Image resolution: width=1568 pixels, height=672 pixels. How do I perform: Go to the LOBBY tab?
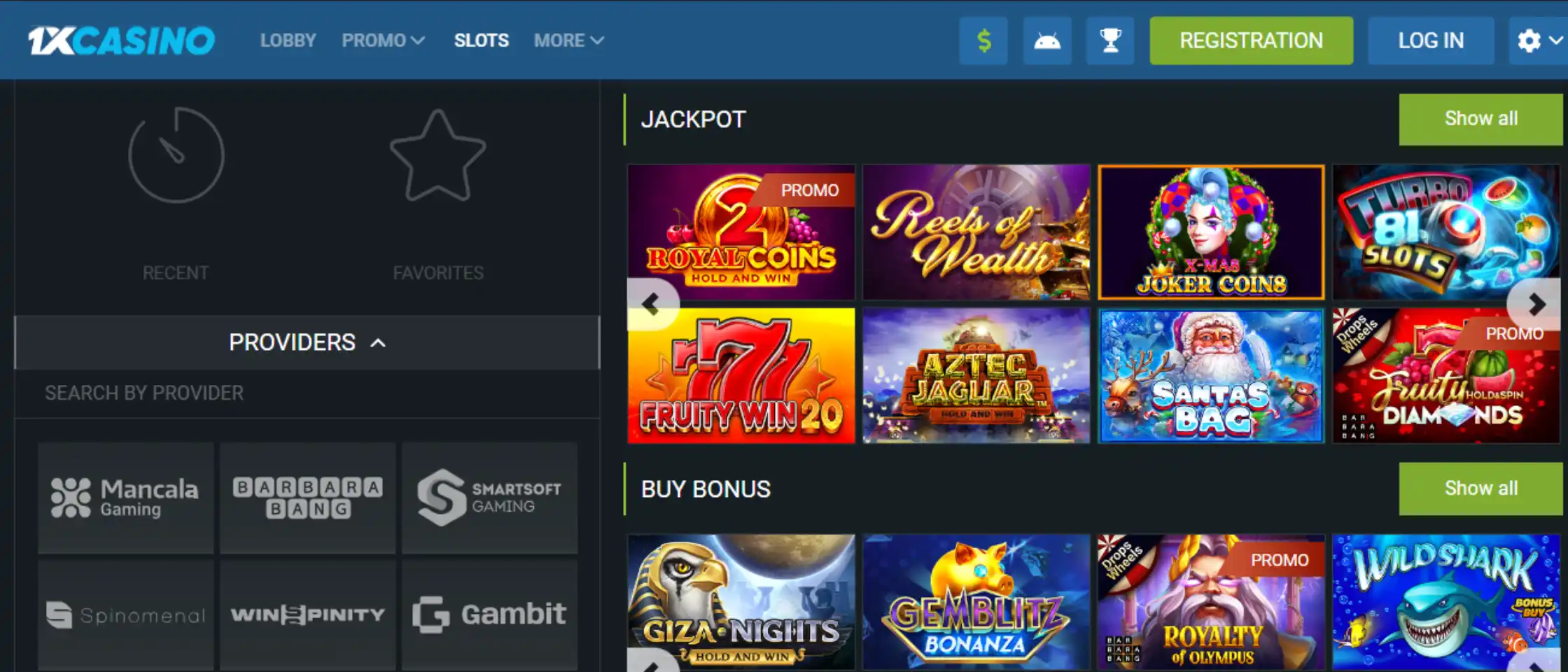[x=288, y=41]
